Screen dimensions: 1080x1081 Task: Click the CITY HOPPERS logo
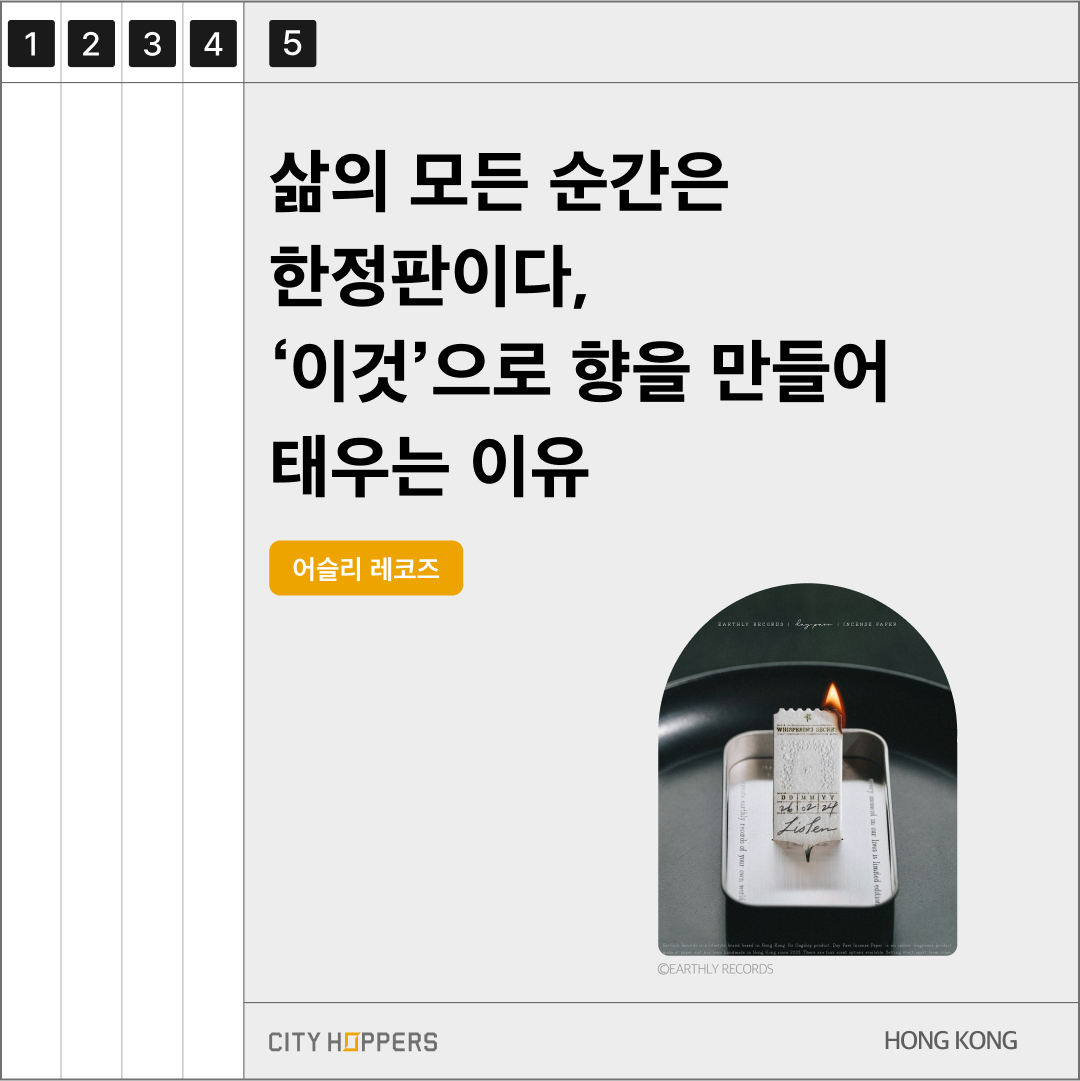click(353, 1042)
